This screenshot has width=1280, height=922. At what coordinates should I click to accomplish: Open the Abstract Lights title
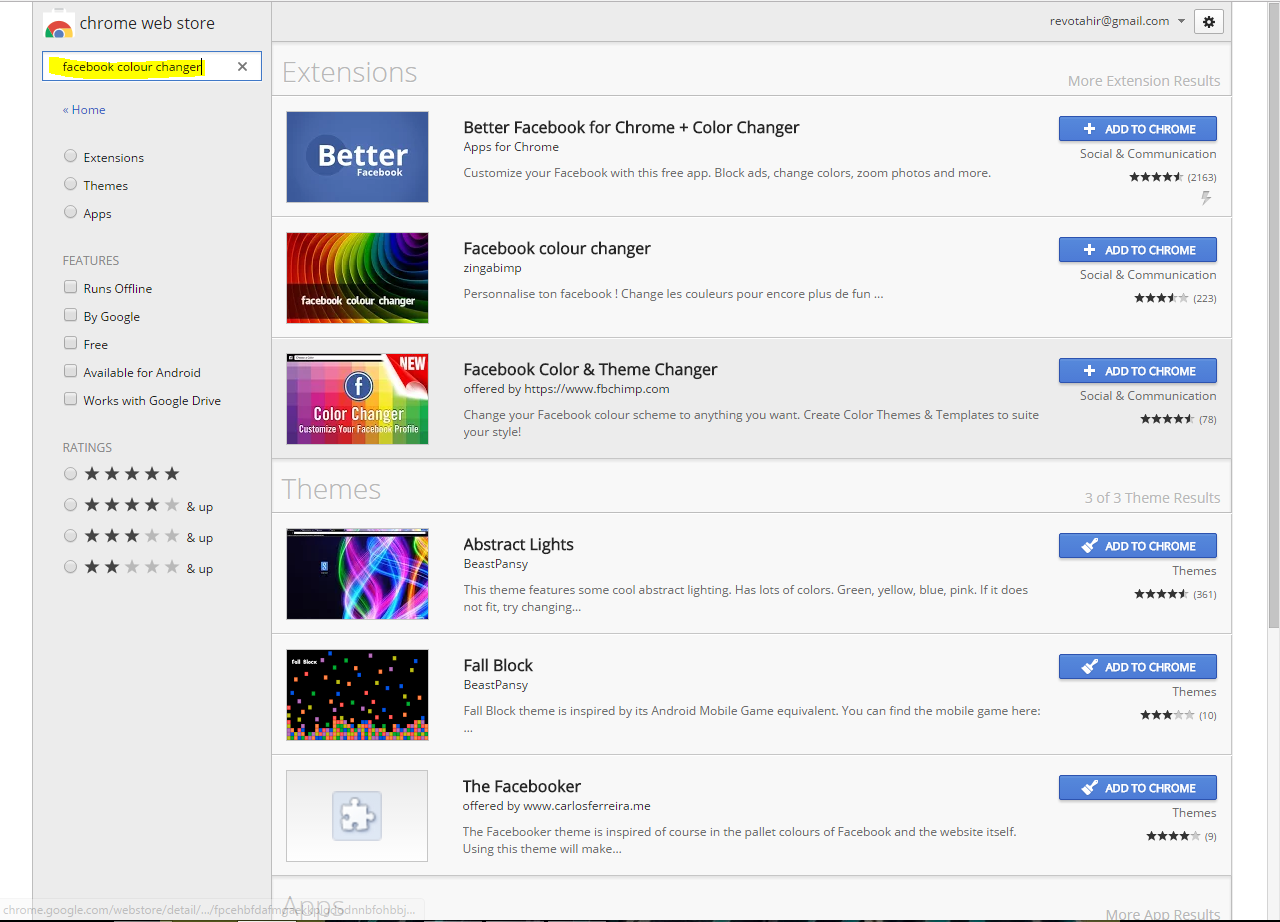518,545
